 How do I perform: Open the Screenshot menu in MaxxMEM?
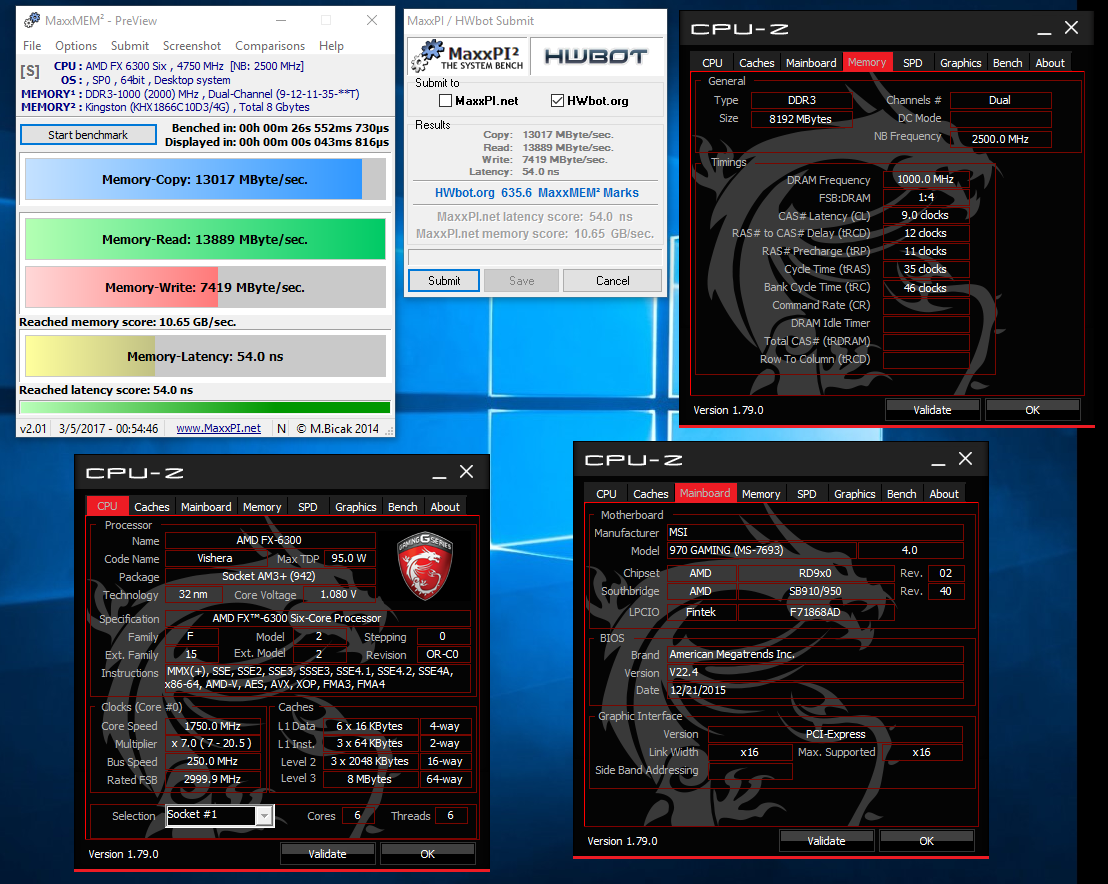point(191,46)
